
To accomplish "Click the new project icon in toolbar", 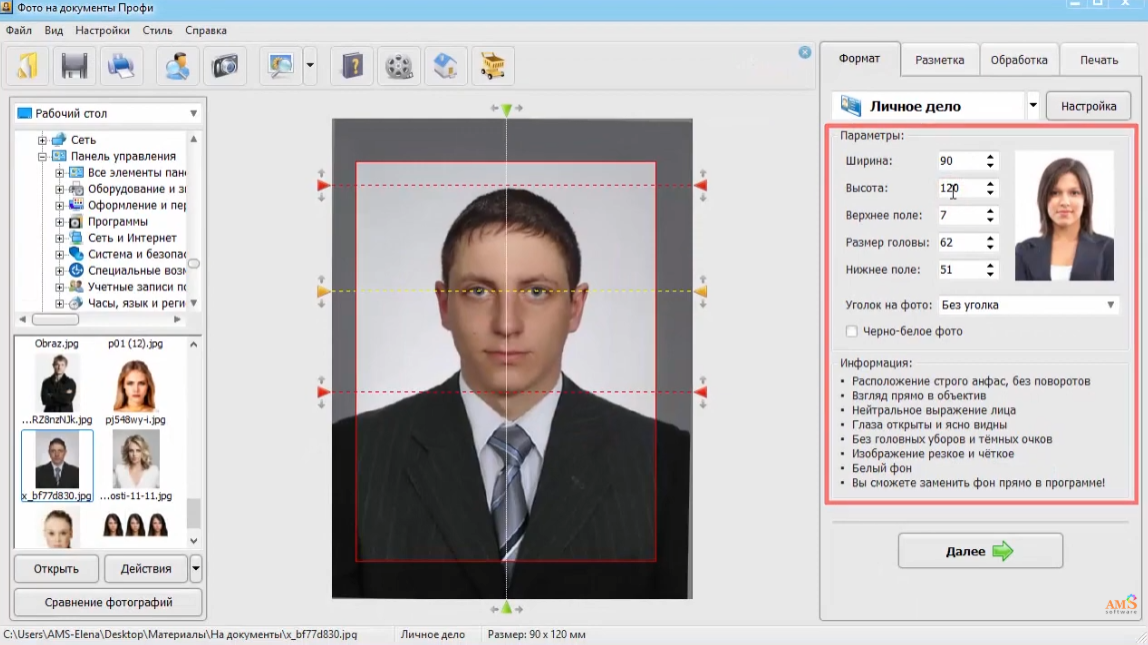I will (x=27, y=66).
